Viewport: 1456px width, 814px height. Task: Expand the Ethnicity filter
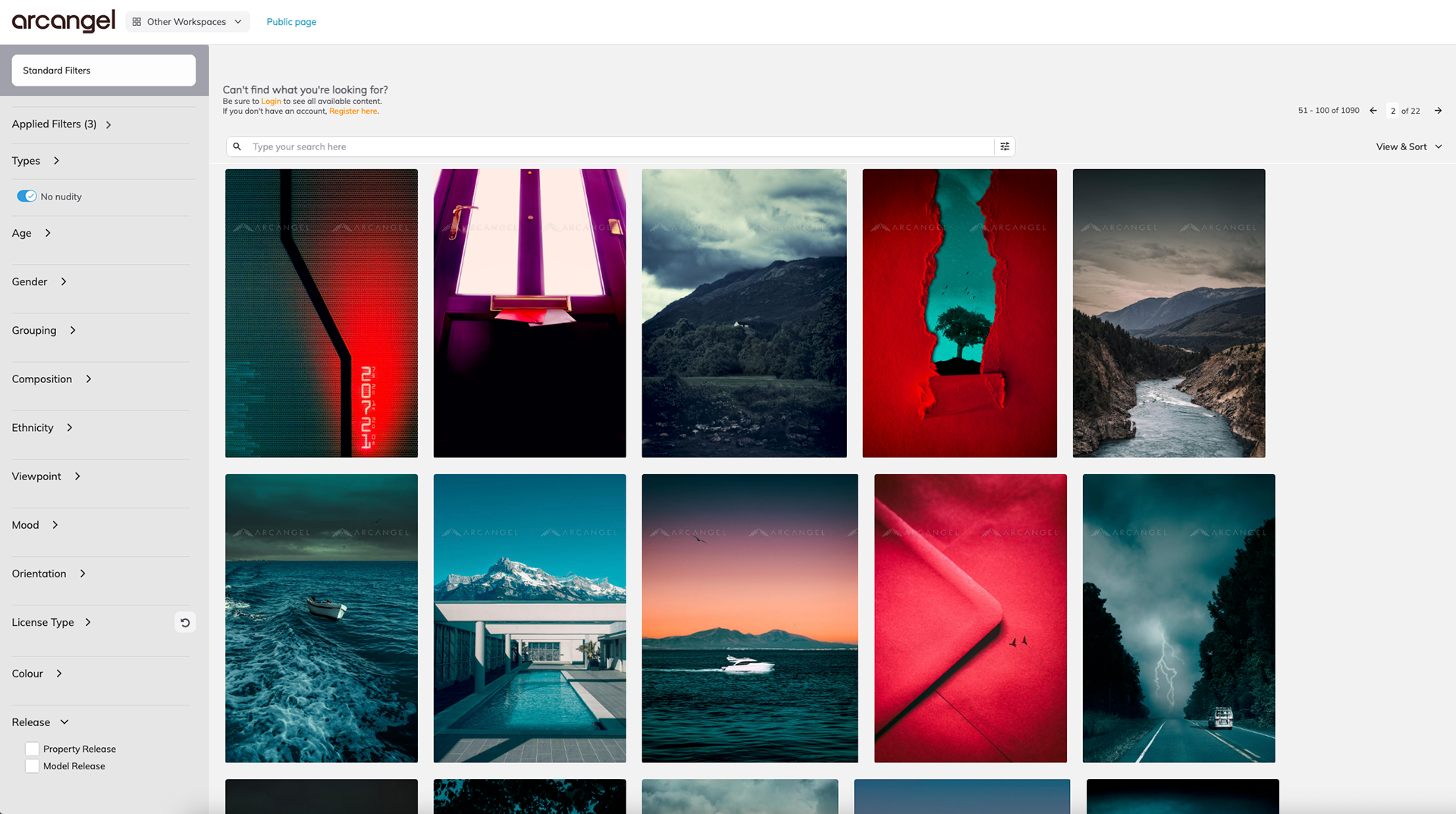click(42, 428)
